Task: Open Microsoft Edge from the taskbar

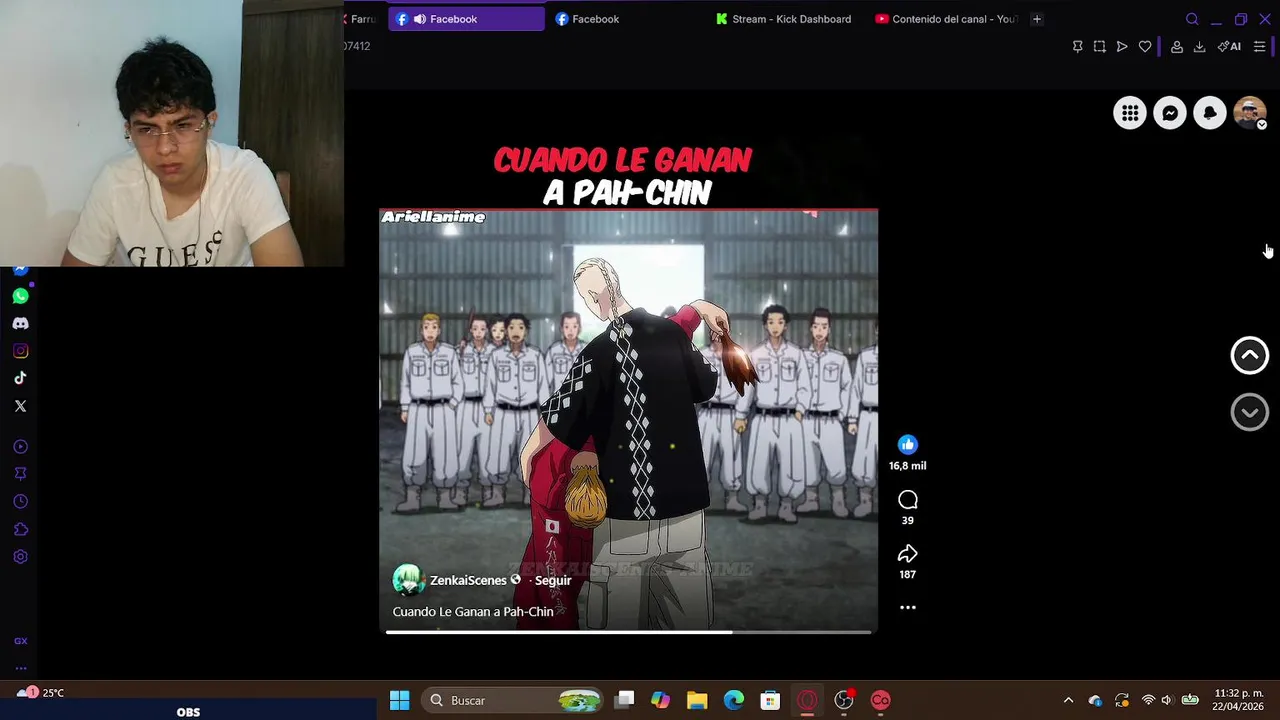Action: click(734, 700)
